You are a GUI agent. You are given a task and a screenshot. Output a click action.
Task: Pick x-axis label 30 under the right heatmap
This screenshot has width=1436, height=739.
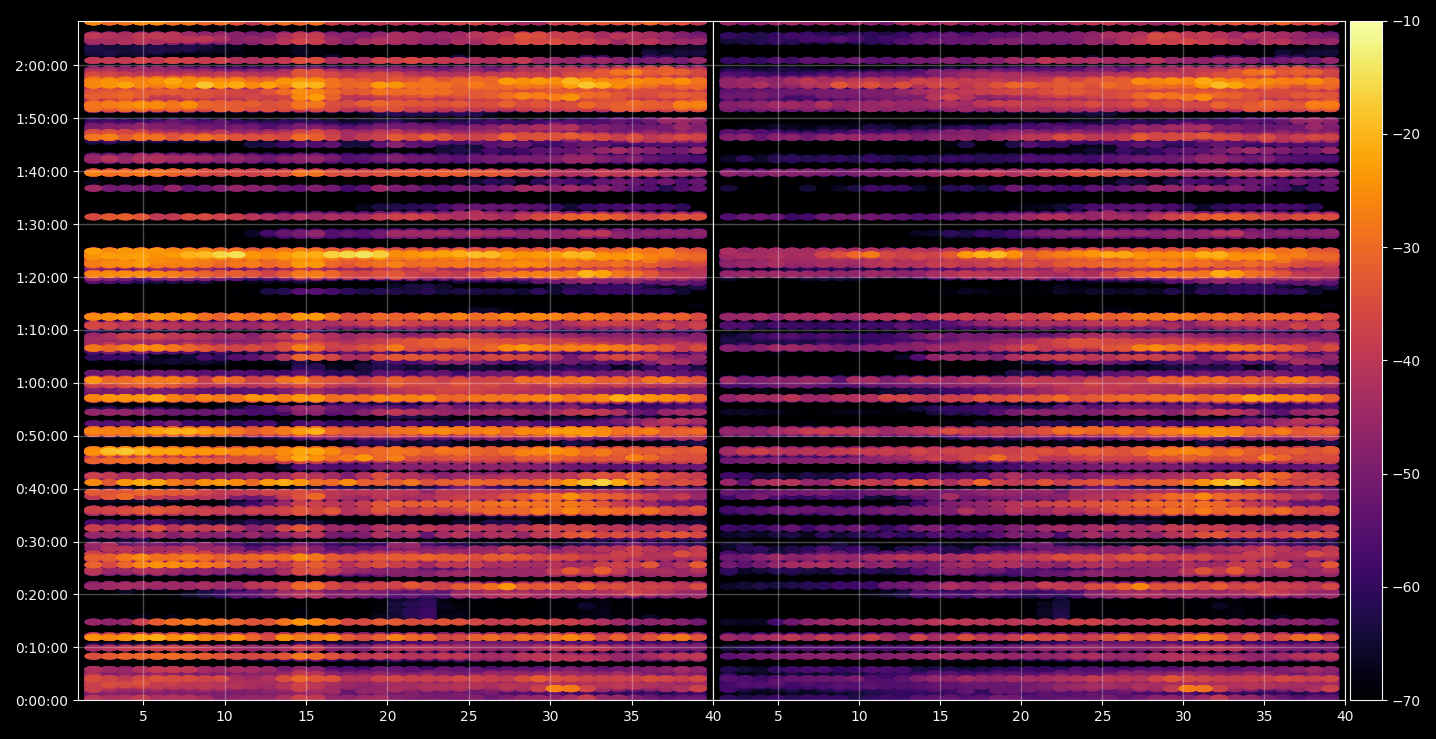tap(1183, 716)
